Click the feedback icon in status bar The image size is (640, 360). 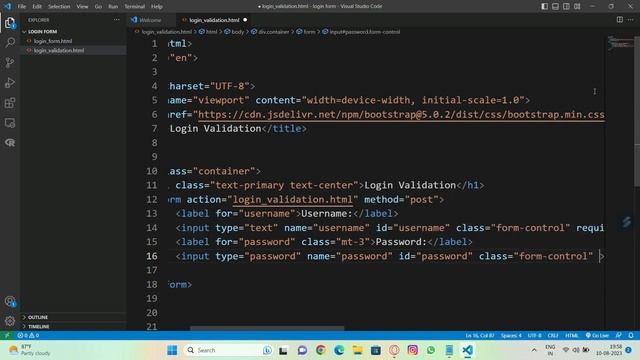click(x=619, y=335)
